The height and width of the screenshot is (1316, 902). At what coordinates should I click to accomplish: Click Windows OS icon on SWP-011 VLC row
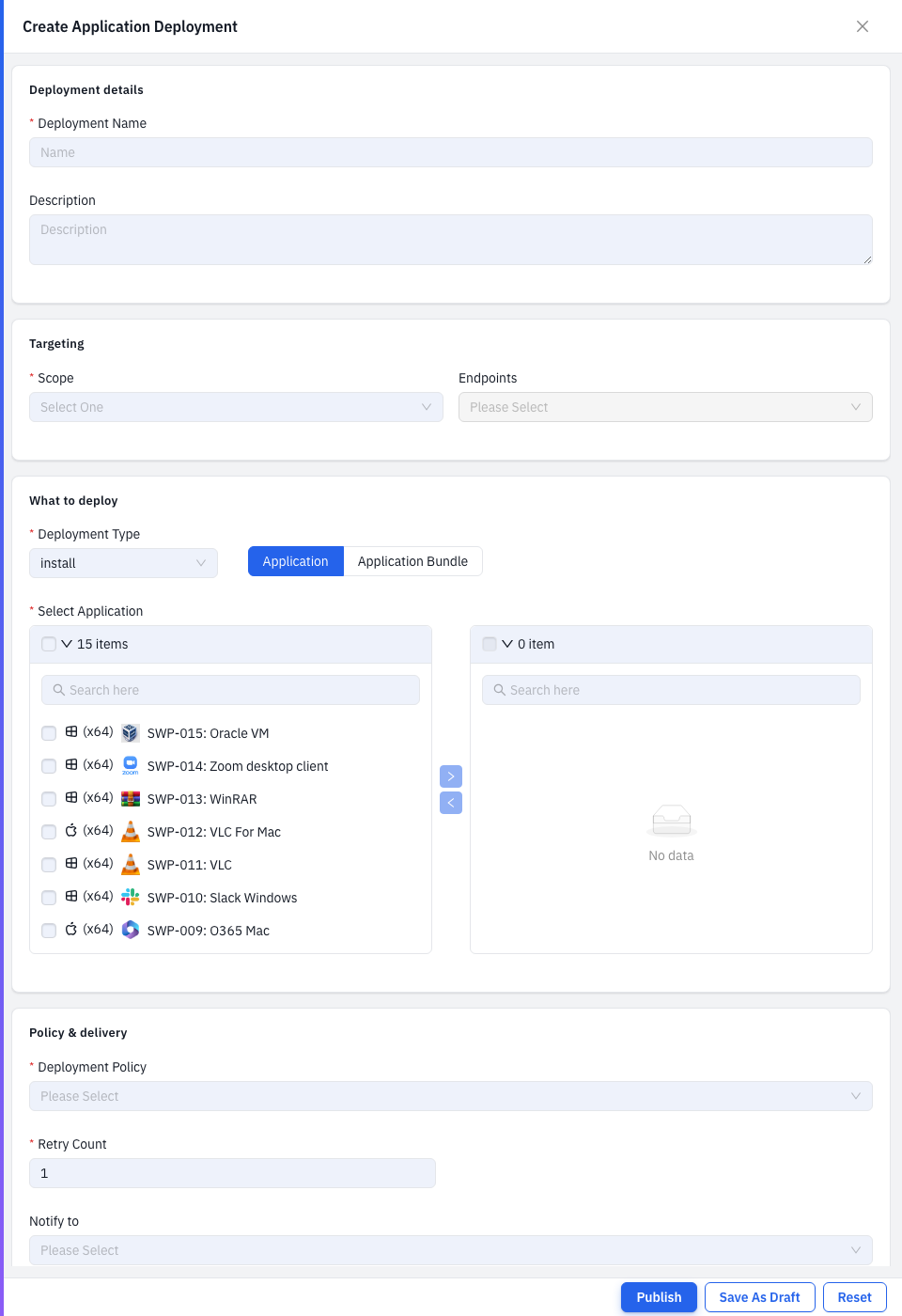coord(71,863)
